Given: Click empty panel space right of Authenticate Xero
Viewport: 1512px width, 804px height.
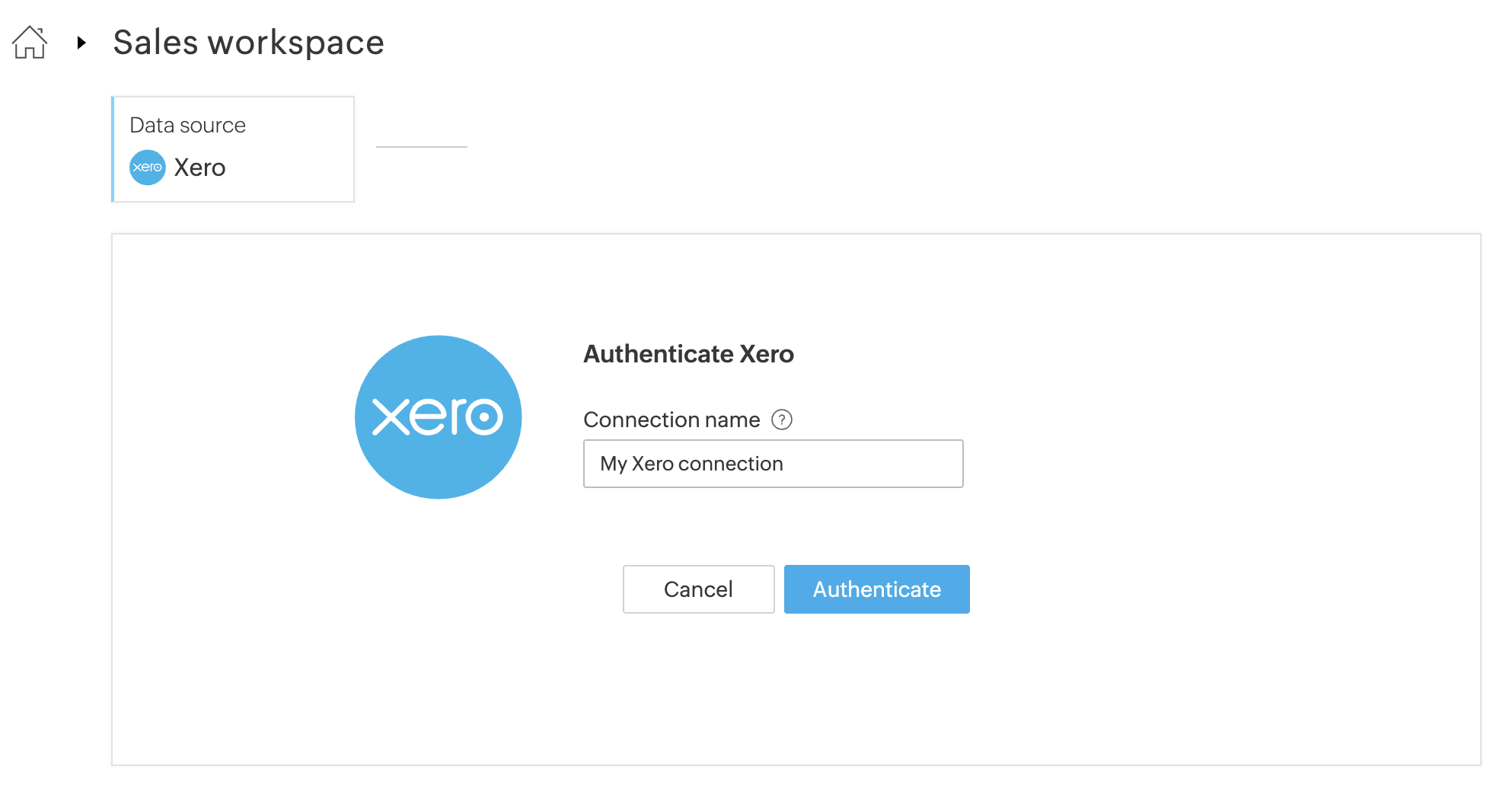Looking at the screenshot, I should [1142, 354].
